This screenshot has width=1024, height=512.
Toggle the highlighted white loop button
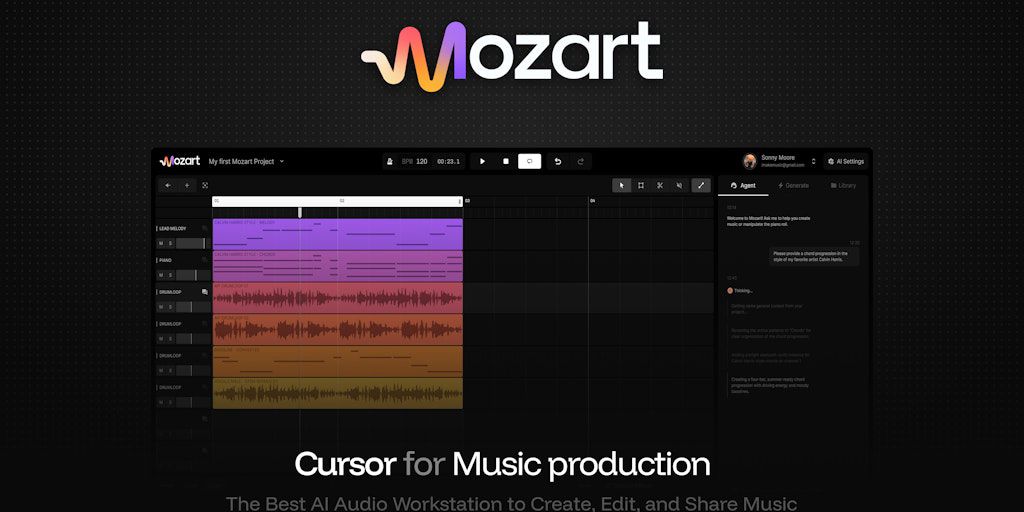(530, 161)
